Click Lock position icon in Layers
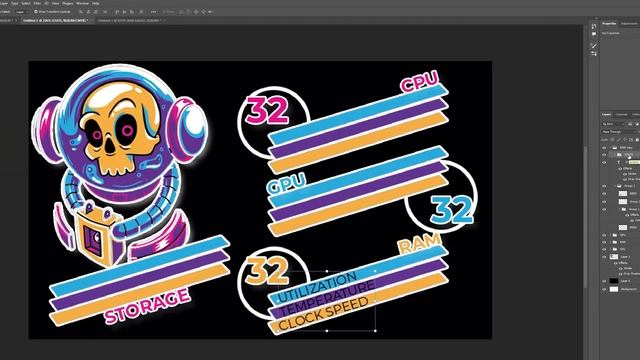 click(x=625, y=140)
